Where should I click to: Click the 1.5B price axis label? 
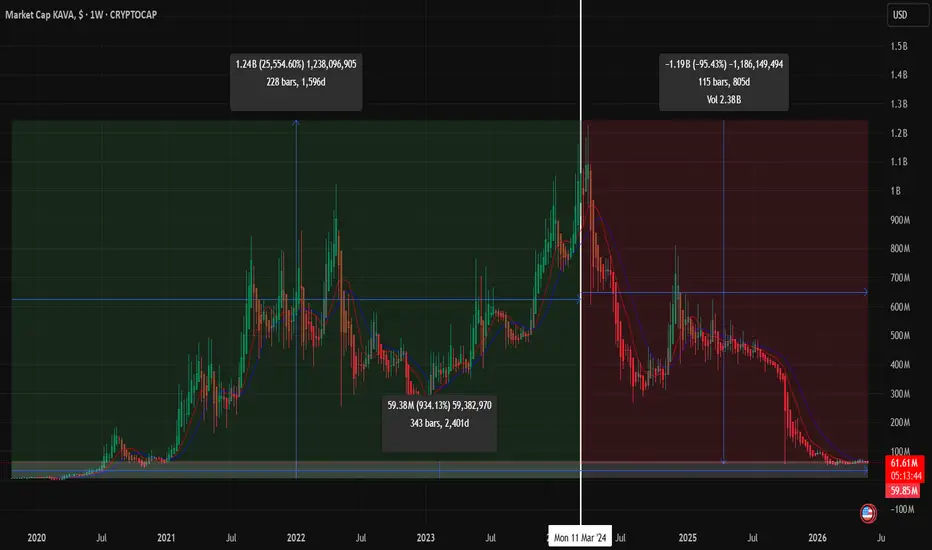click(899, 46)
